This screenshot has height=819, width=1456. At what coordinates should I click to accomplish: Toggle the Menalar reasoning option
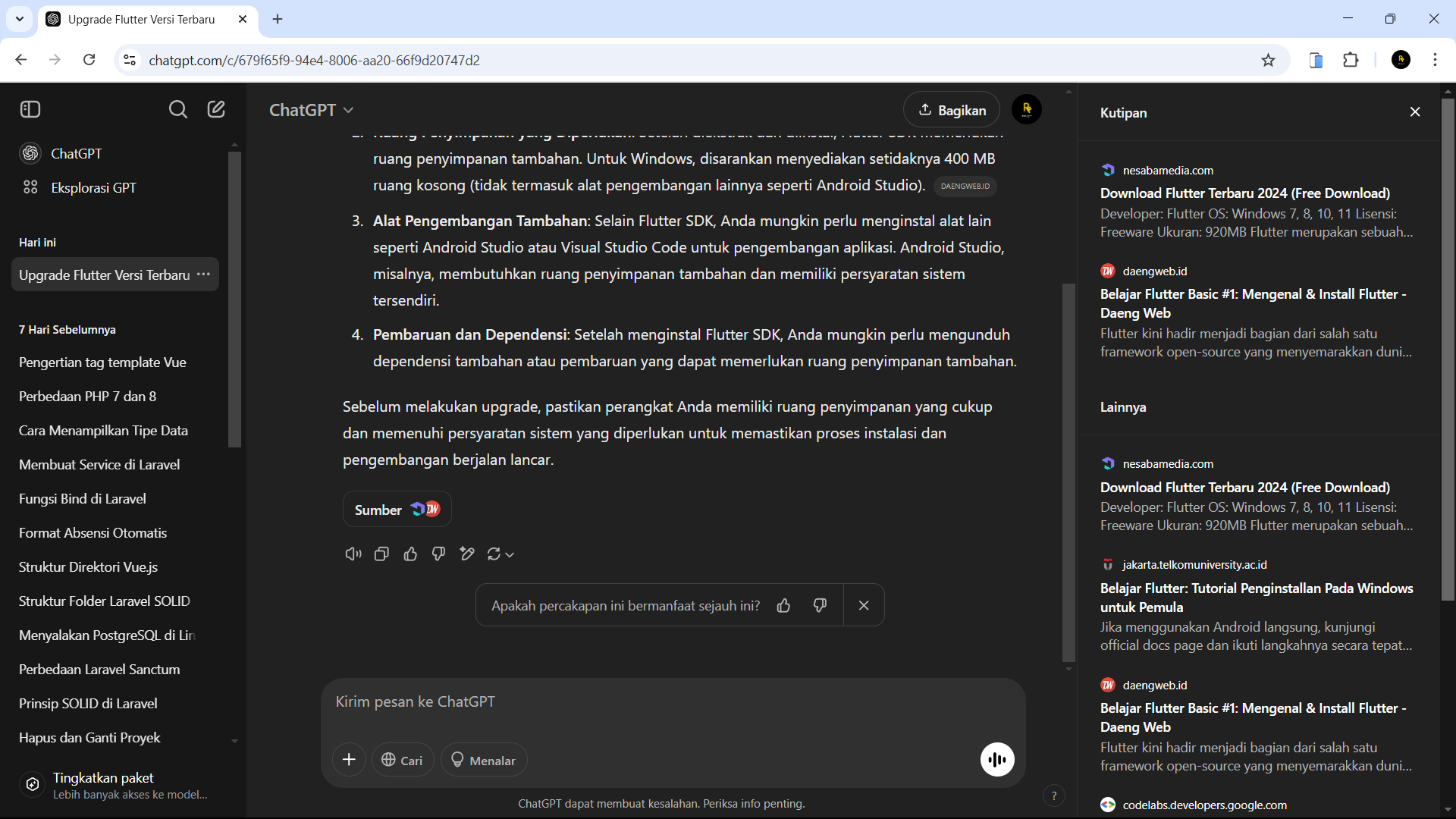click(x=484, y=760)
